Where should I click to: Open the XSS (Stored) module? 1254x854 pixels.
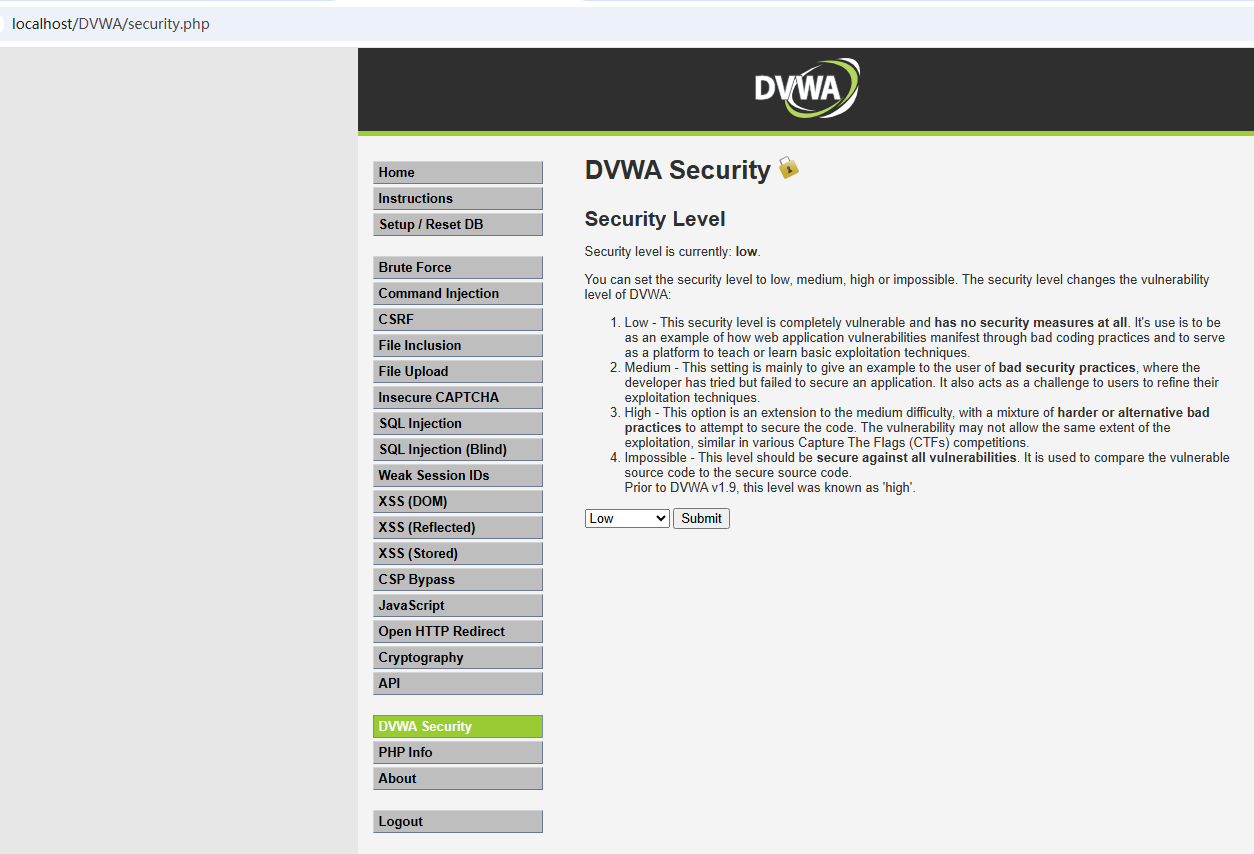point(458,553)
